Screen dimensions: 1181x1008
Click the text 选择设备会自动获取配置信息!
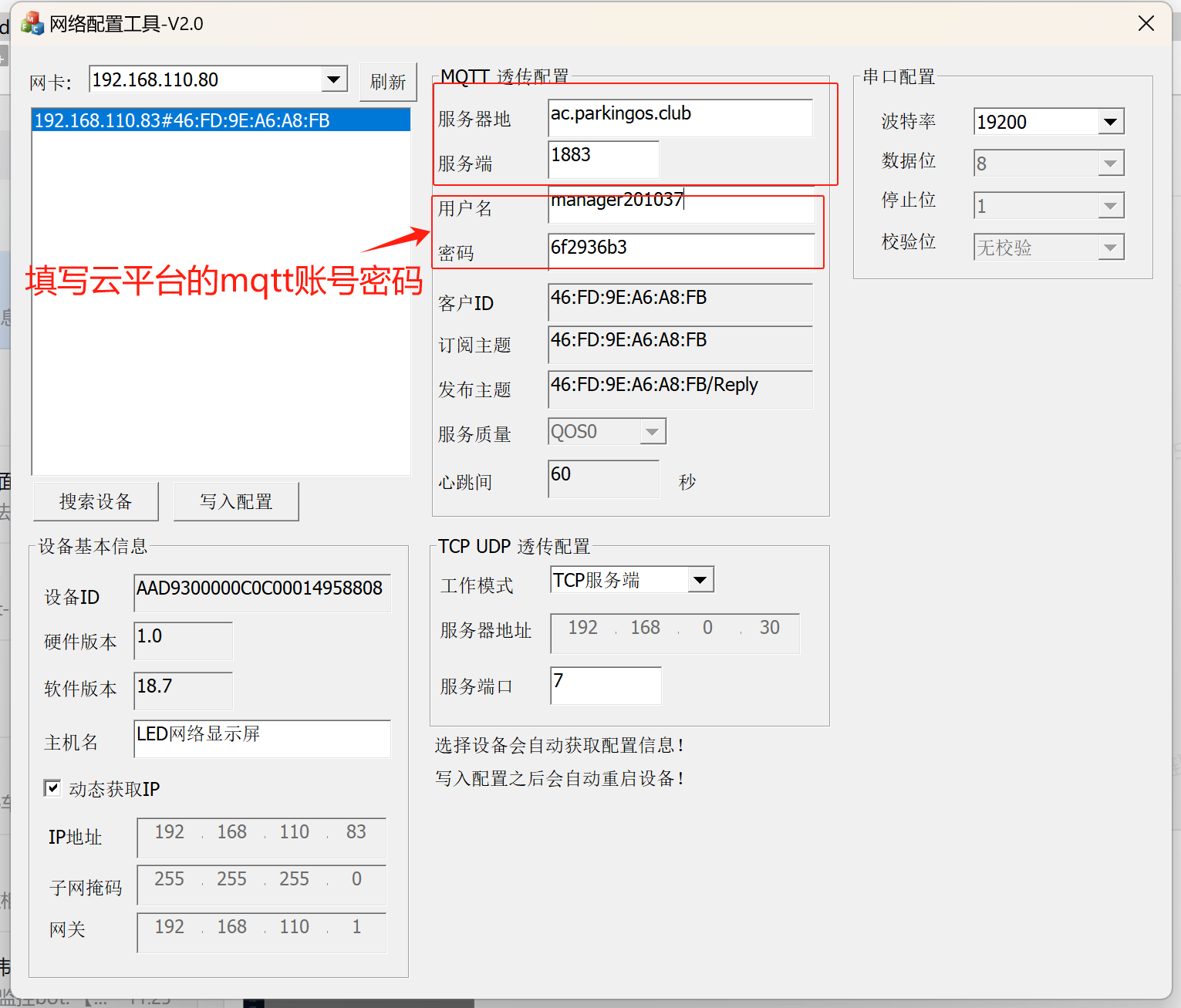559,745
